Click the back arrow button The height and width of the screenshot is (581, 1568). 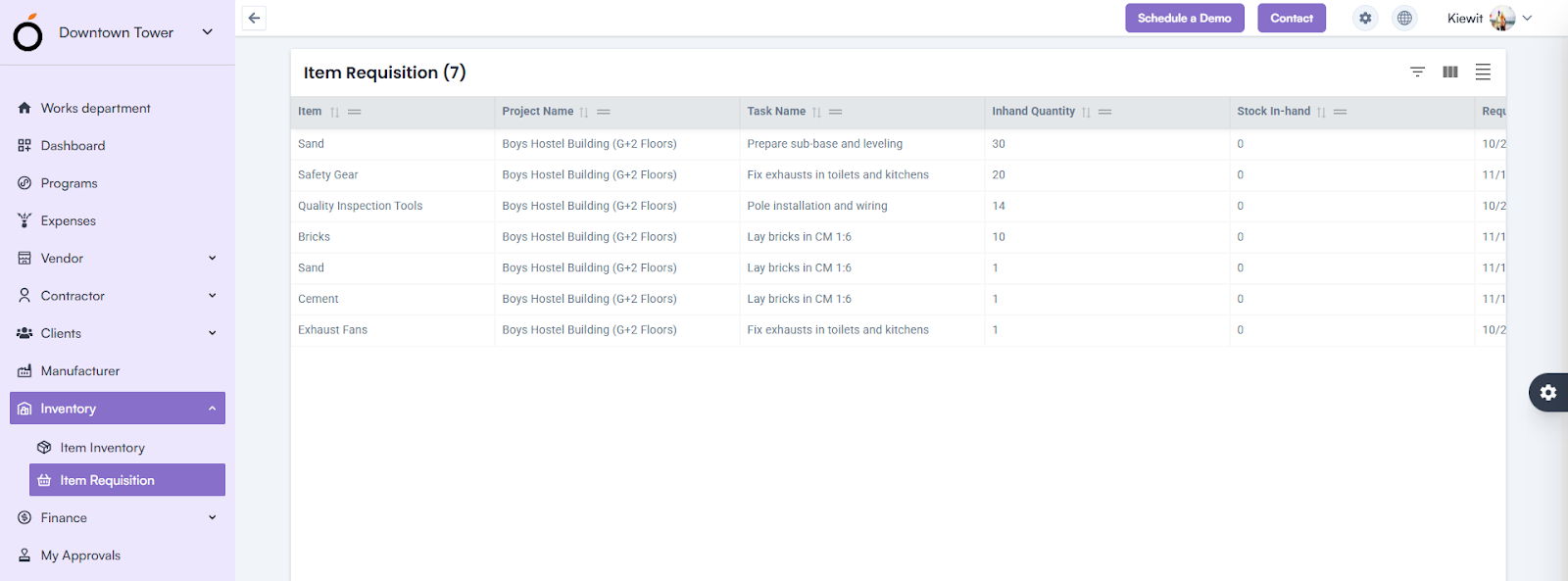[x=254, y=18]
